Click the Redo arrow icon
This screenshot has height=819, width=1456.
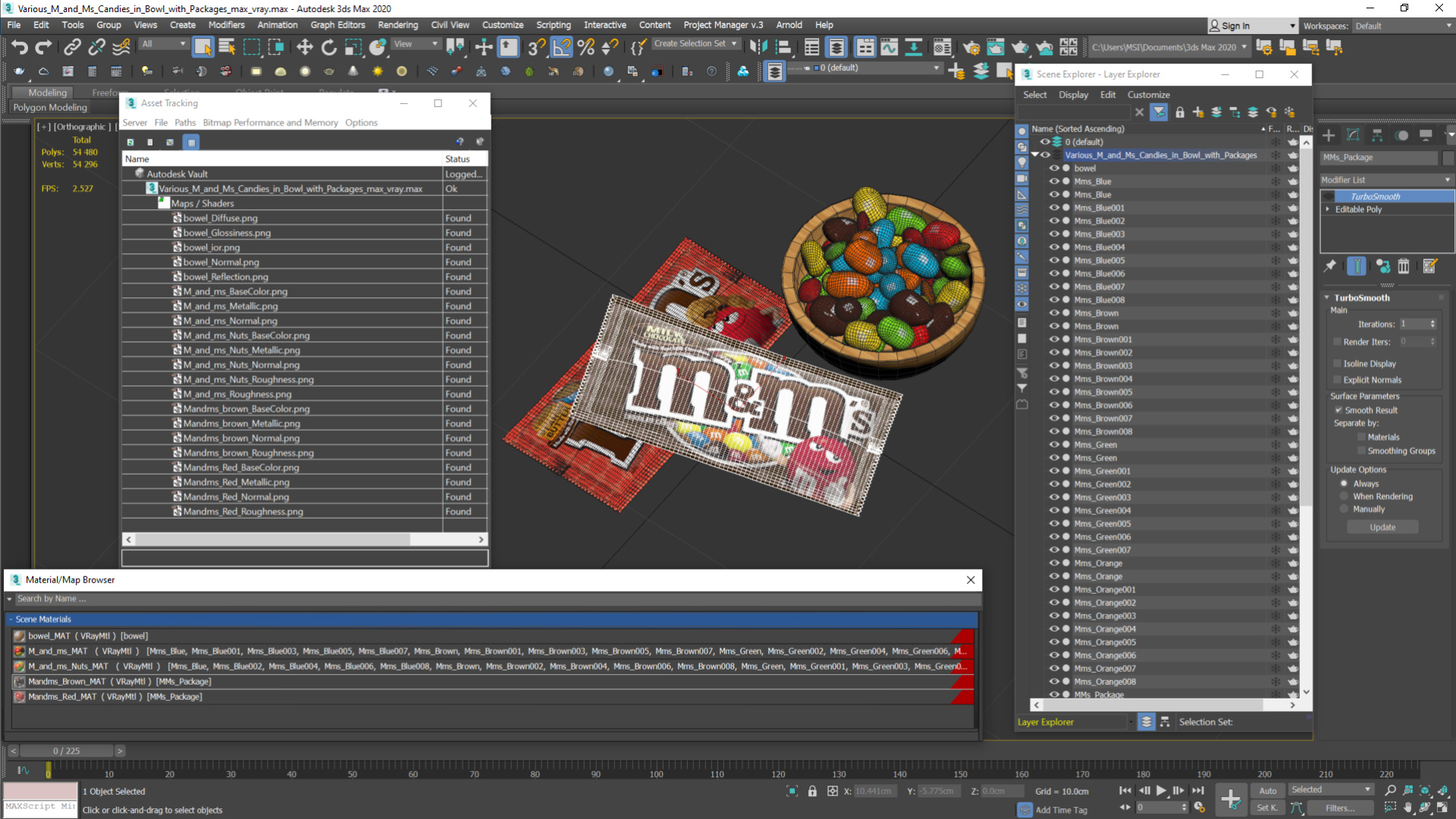pos(44,47)
